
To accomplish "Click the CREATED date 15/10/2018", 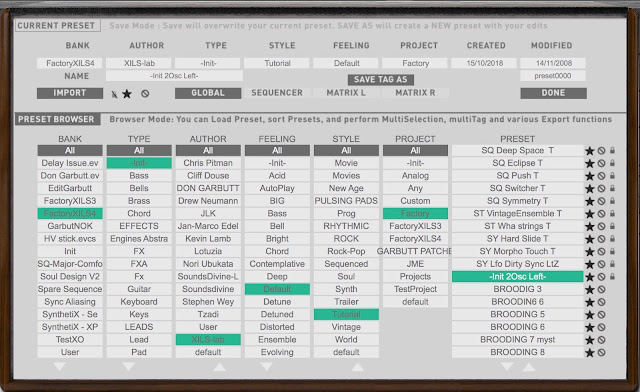I will [x=484, y=63].
